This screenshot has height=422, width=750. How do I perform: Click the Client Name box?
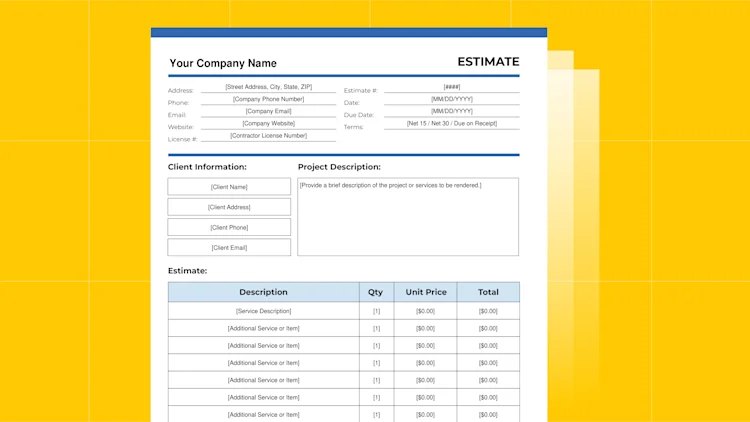(229, 187)
